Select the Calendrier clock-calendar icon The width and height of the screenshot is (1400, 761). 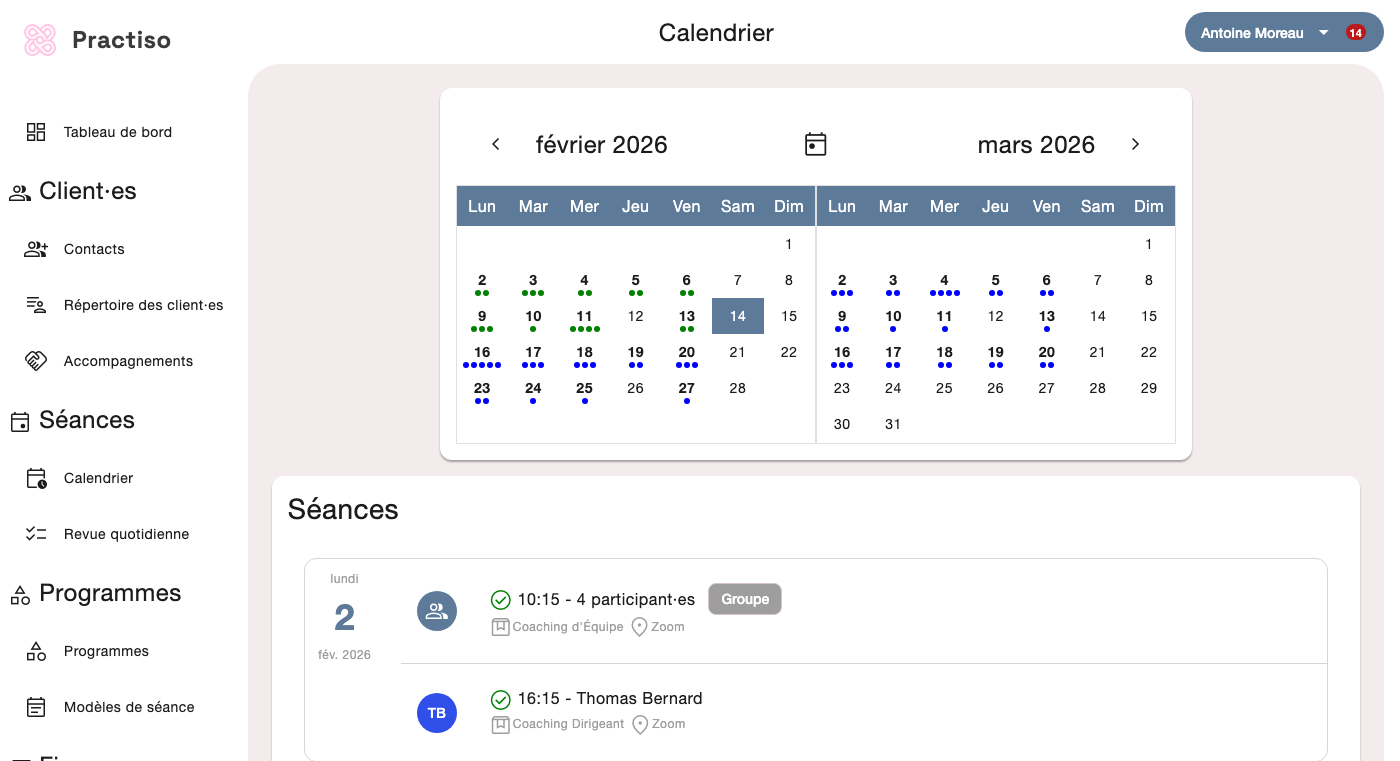(36, 477)
